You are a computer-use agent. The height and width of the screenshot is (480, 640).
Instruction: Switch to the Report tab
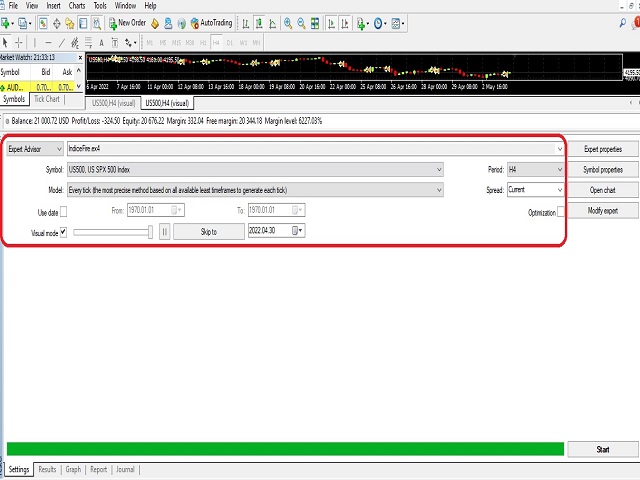coord(98,469)
